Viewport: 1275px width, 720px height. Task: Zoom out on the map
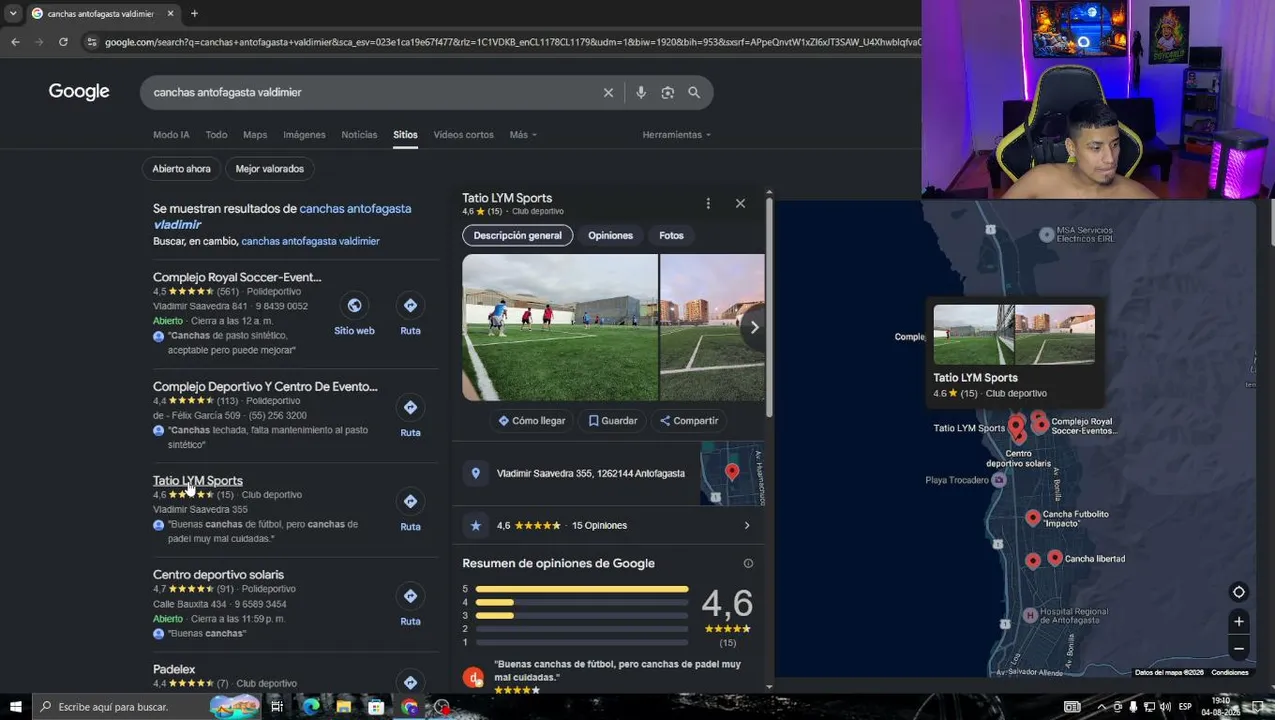coord(1238,649)
